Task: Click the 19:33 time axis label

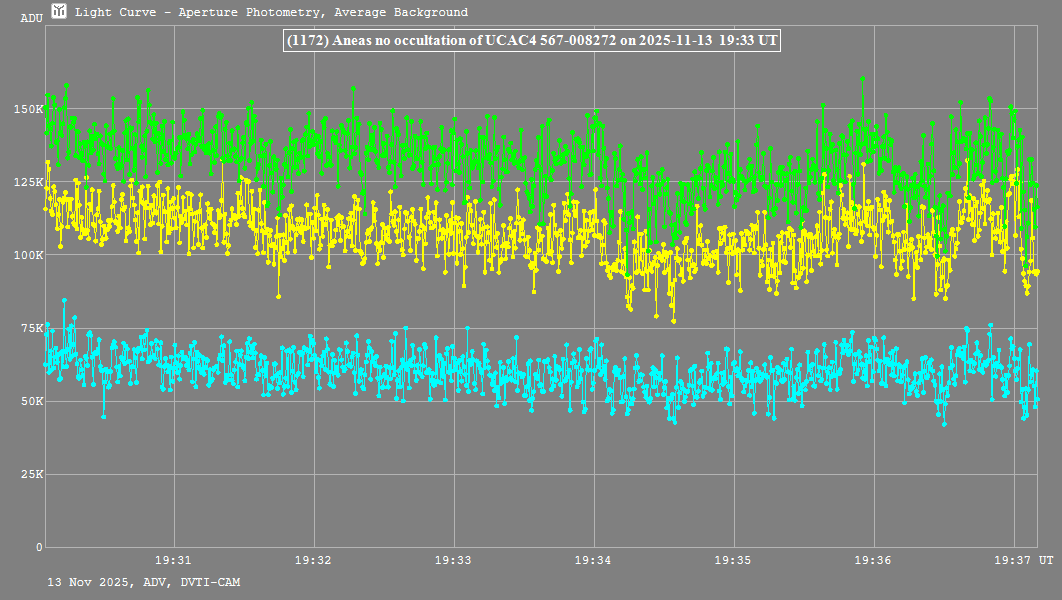Action: (x=453, y=560)
